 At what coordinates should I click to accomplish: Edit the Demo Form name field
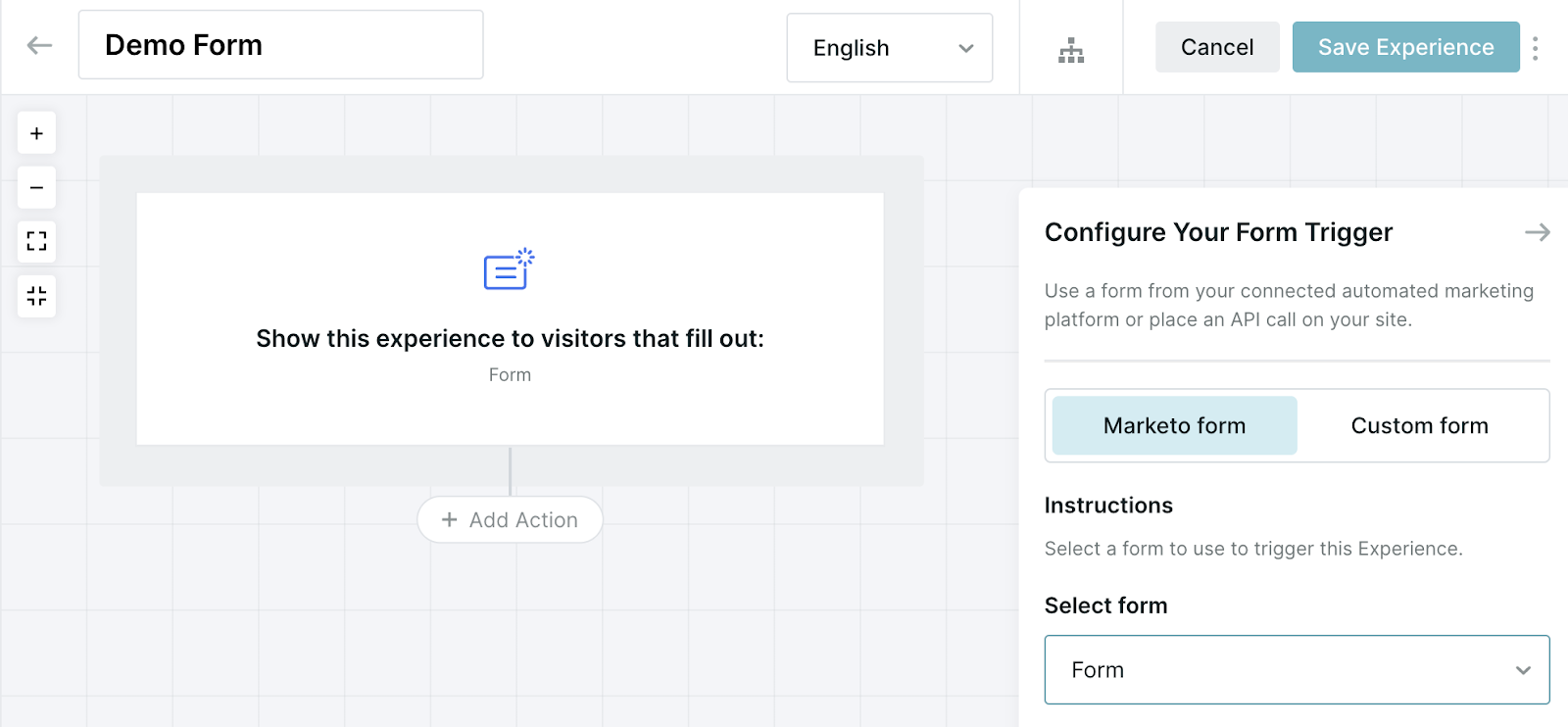pos(280,45)
